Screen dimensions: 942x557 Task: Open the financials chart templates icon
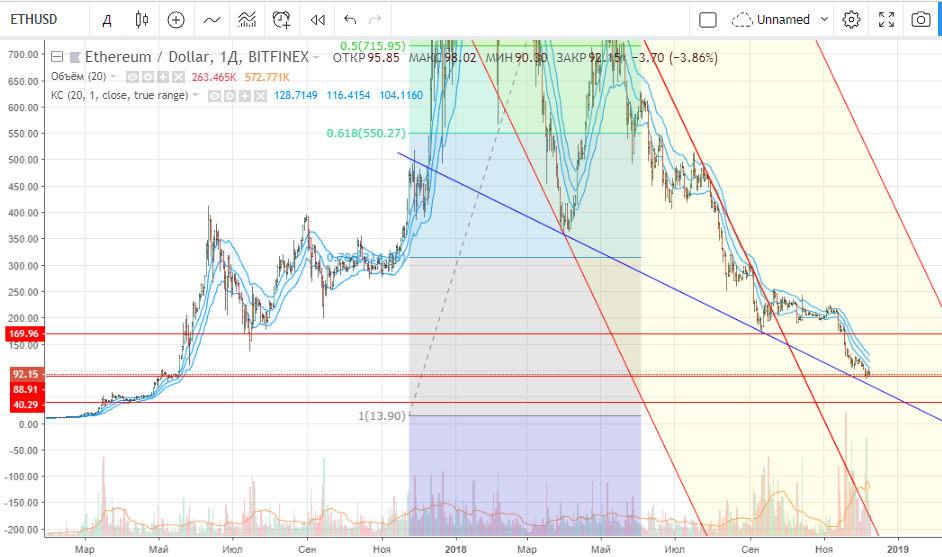point(246,19)
